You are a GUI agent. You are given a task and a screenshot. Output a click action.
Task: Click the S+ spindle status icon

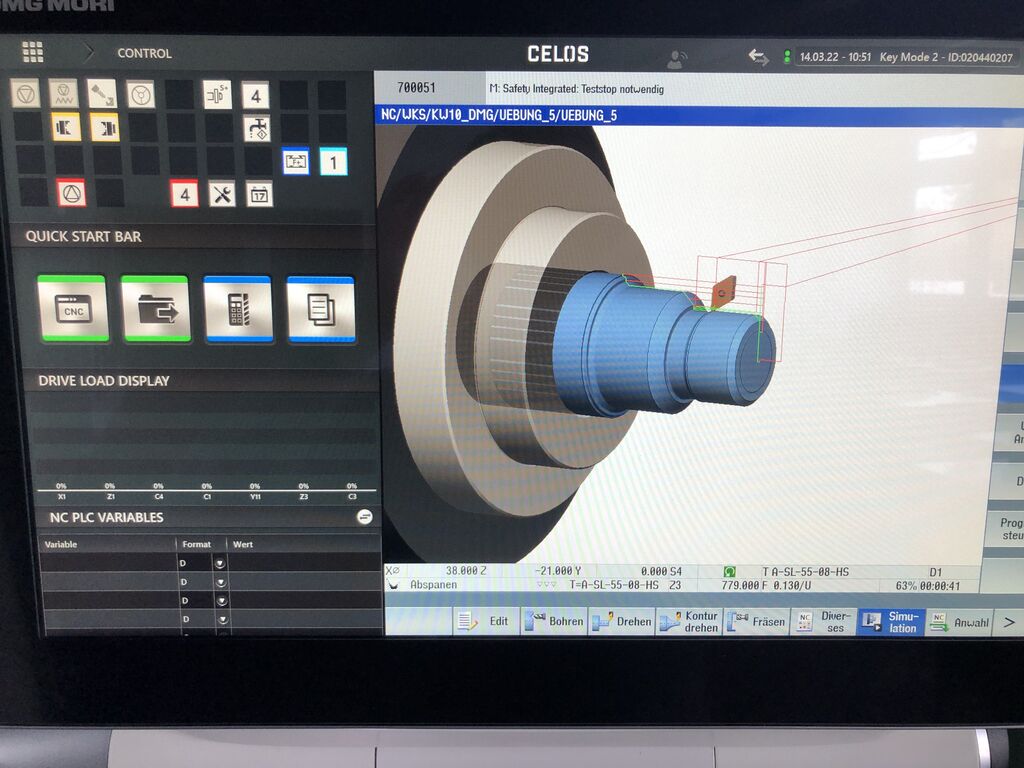[x=217, y=95]
